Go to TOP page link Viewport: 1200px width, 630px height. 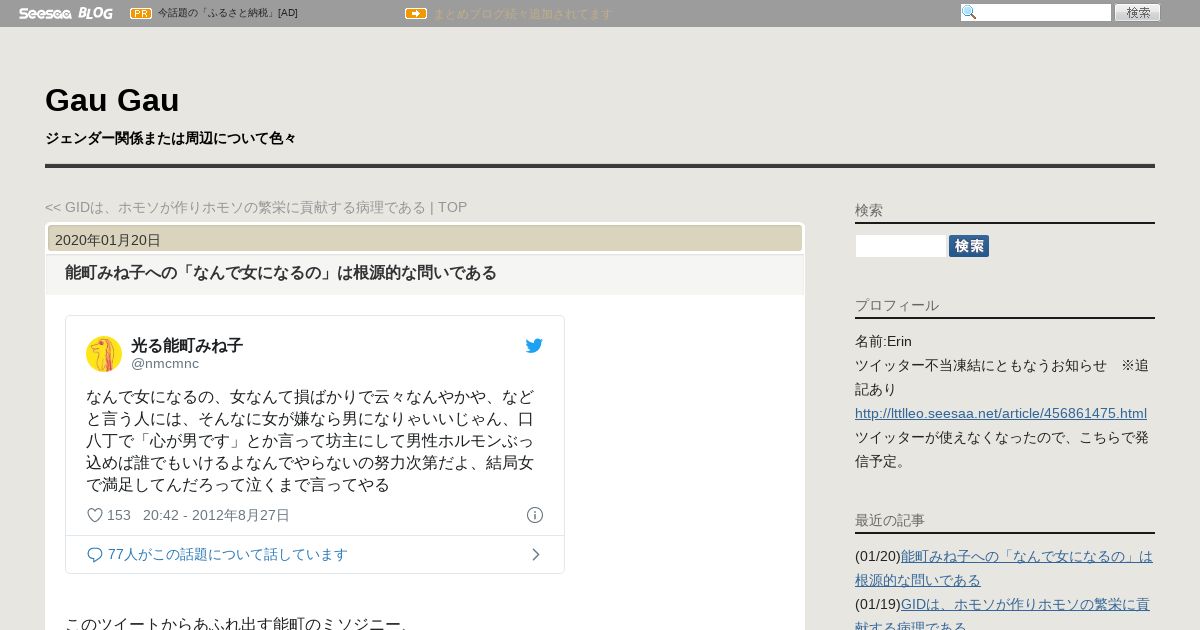452,207
